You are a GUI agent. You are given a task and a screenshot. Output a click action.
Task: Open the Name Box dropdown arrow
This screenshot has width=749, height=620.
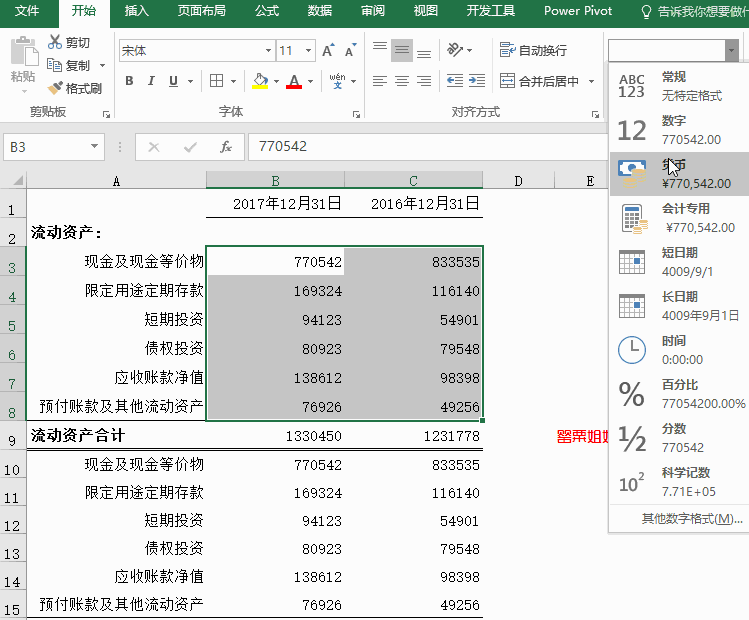click(94, 146)
